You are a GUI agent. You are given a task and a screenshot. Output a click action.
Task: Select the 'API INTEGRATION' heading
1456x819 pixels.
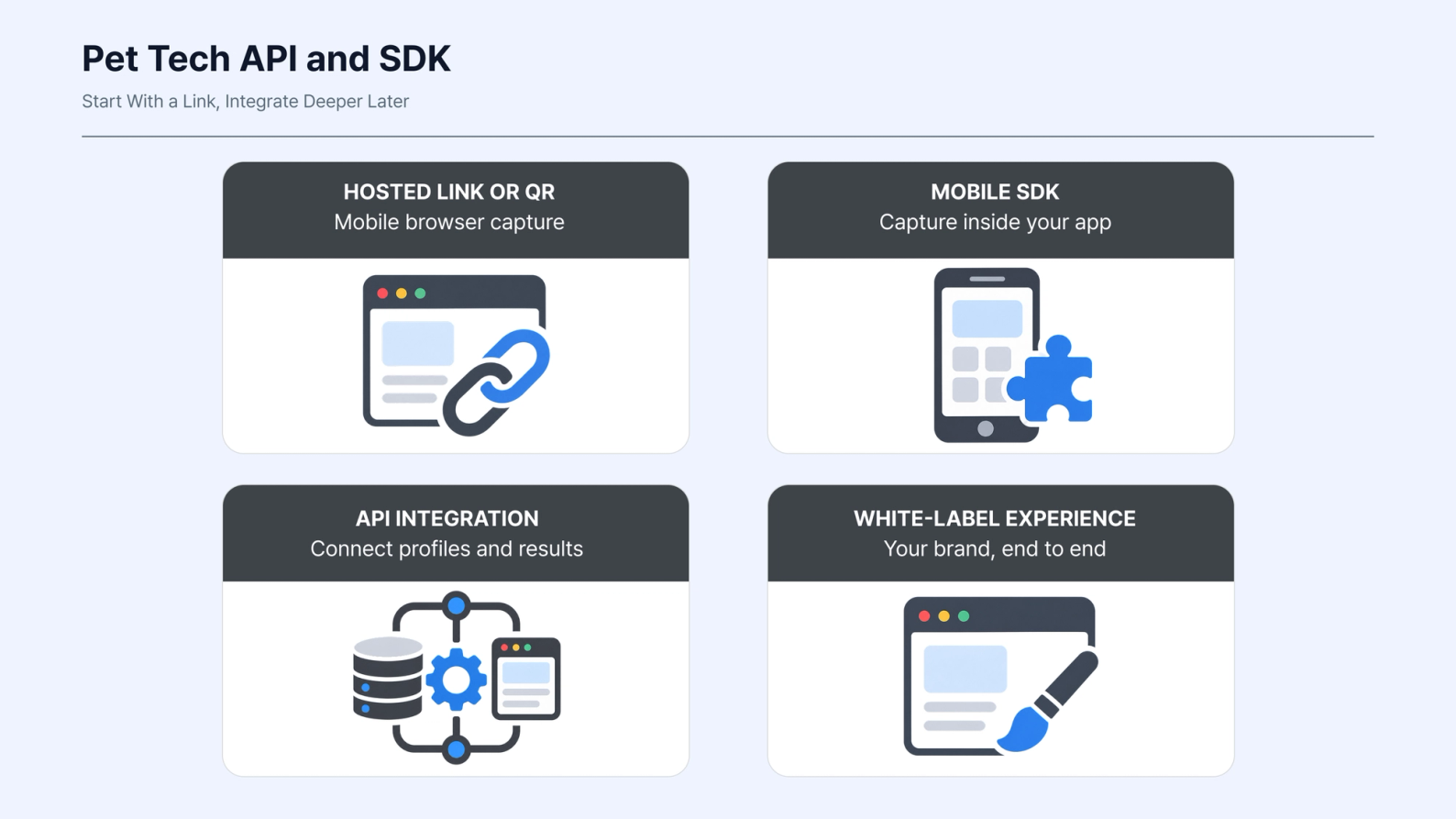447,518
